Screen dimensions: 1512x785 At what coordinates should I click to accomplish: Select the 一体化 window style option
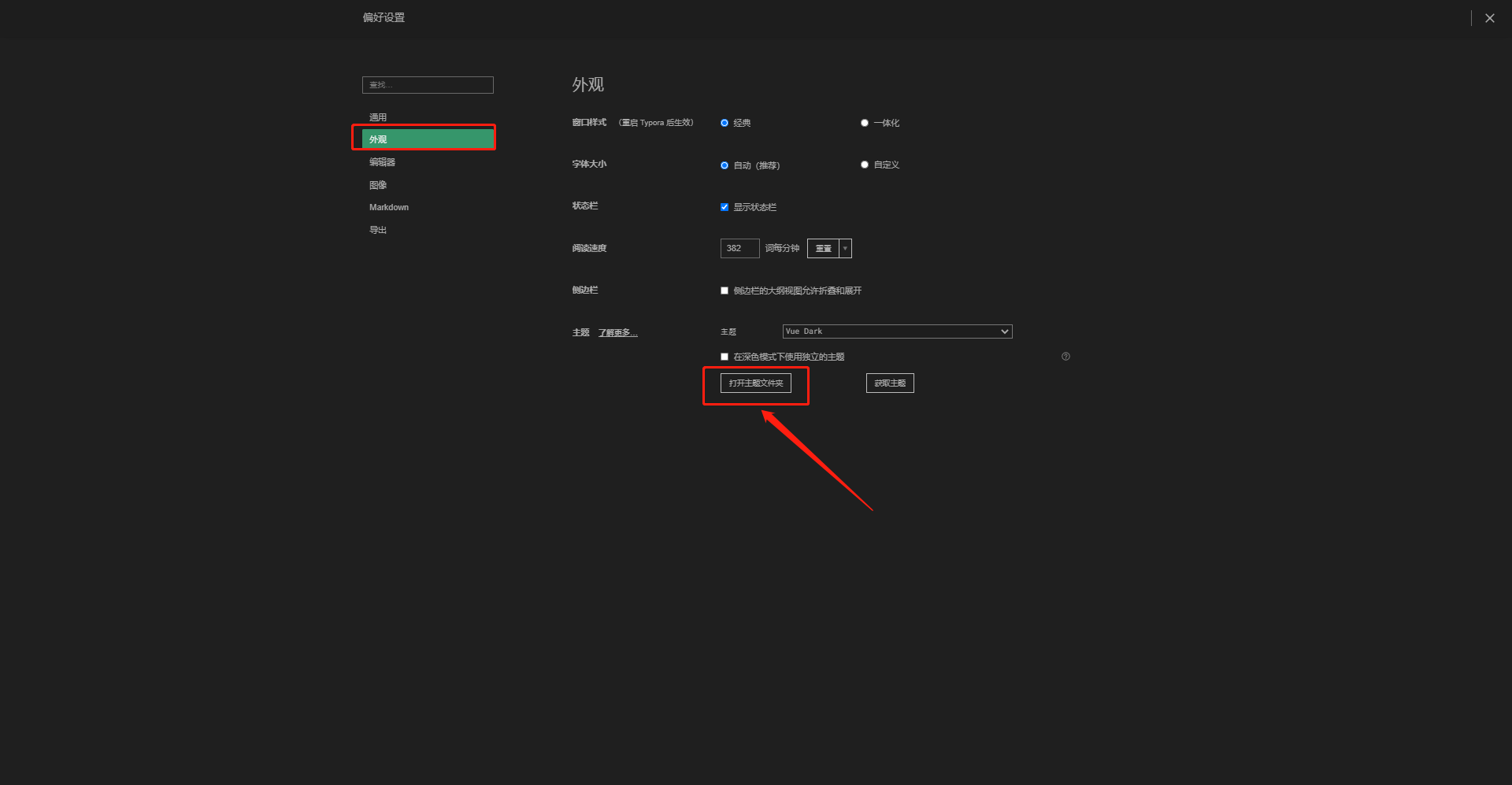coord(864,122)
